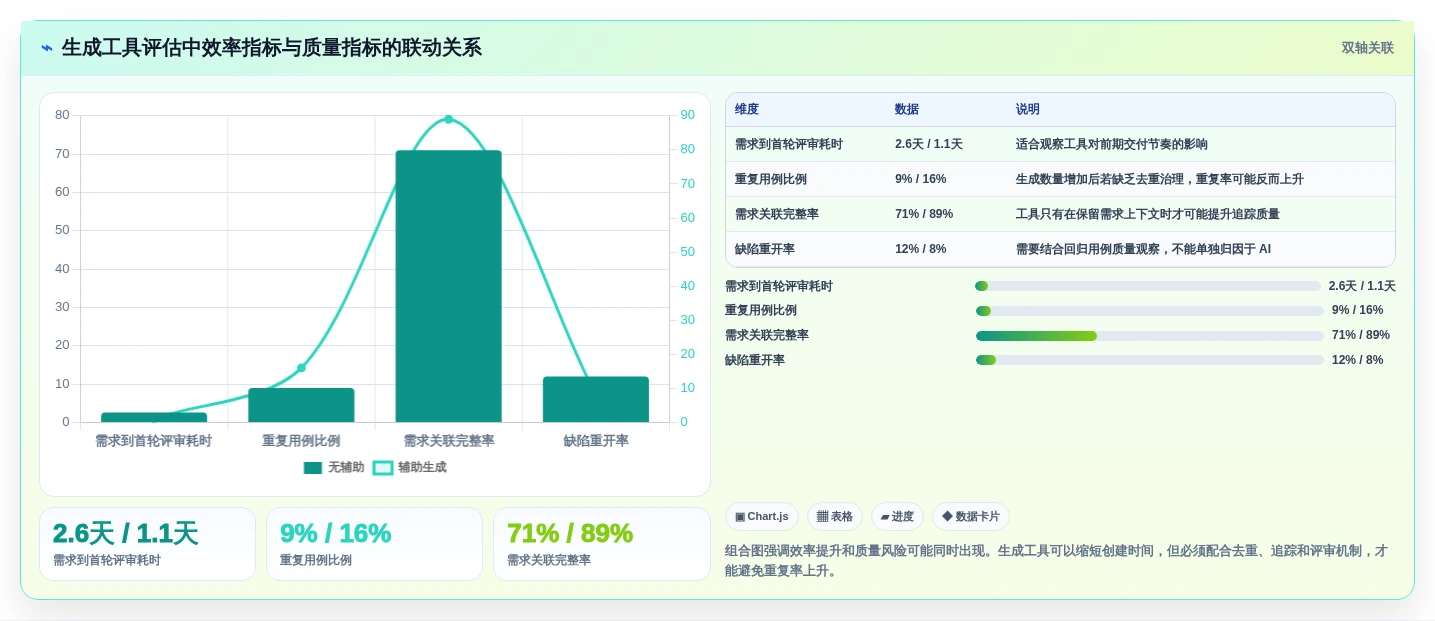Click the description starting 工具只有在保留需求上下文
Image resolution: width=1435 pixels, height=621 pixels.
pyautogui.click(x=1148, y=214)
